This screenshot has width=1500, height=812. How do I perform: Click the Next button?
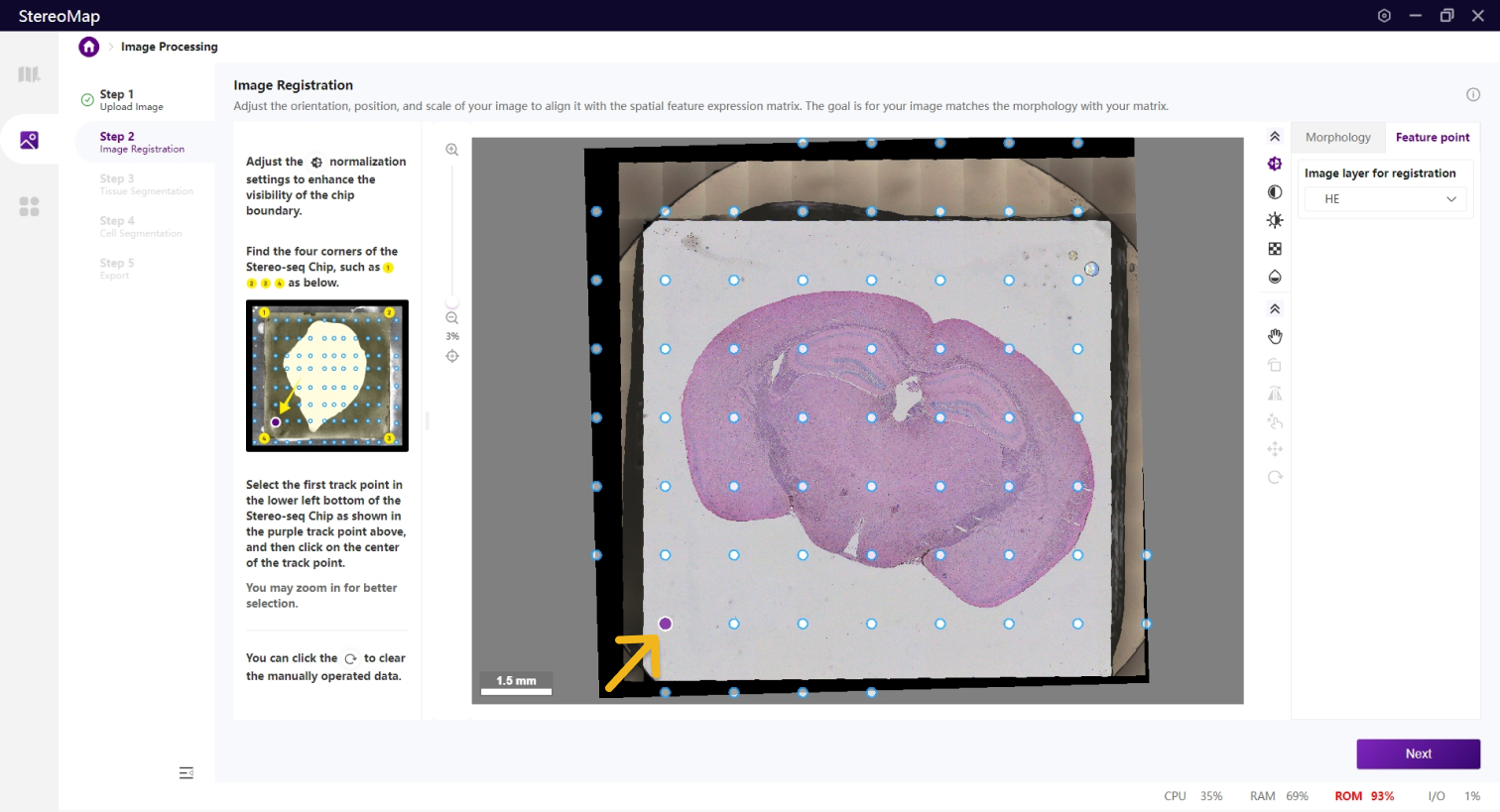click(1418, 754)
